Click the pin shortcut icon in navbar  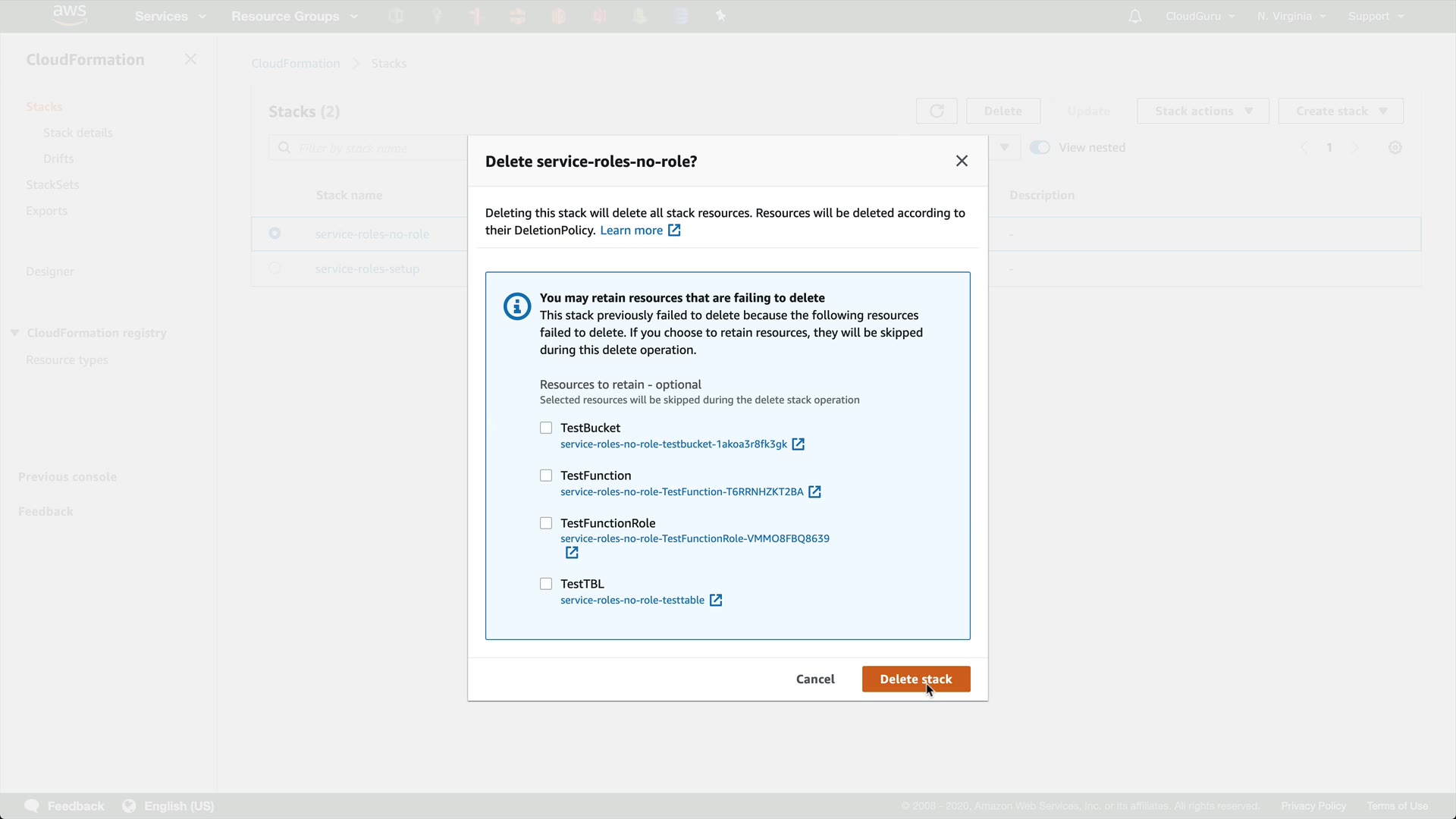[720, 17]
